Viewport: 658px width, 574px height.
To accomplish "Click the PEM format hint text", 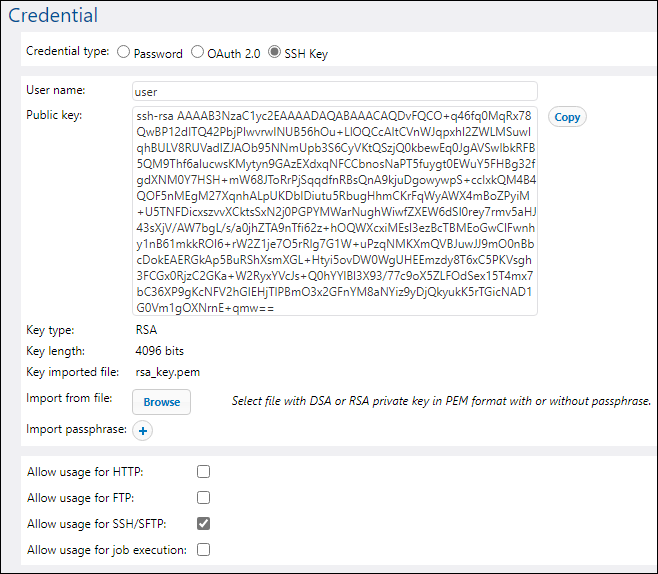I will click(x=441, y=401).
